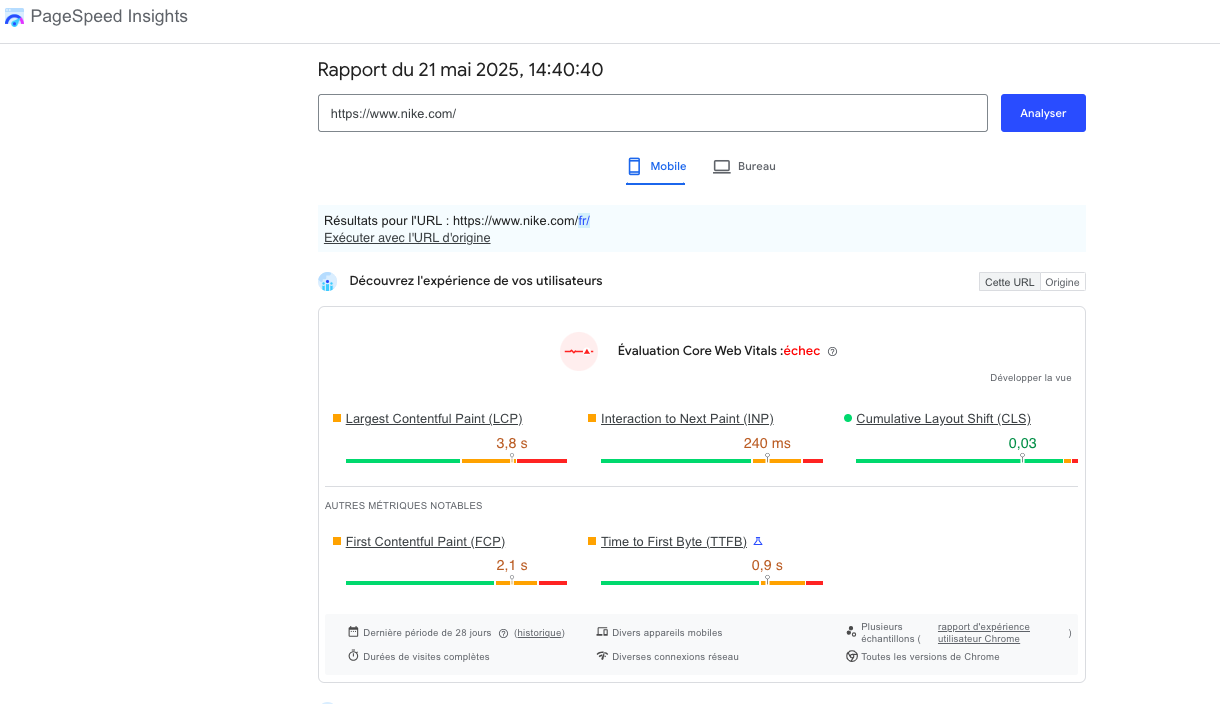Open the Core Web Vitals help icon
The width and height of the screenshot is (1220, 704).
click(x=832, y=352)
